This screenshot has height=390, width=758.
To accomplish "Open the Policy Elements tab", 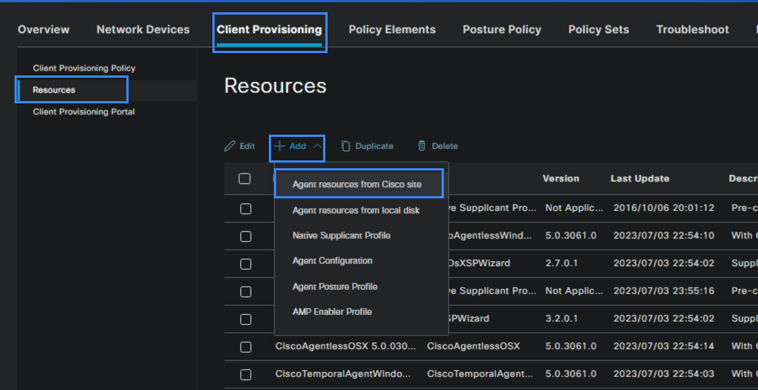I will 392,29.
